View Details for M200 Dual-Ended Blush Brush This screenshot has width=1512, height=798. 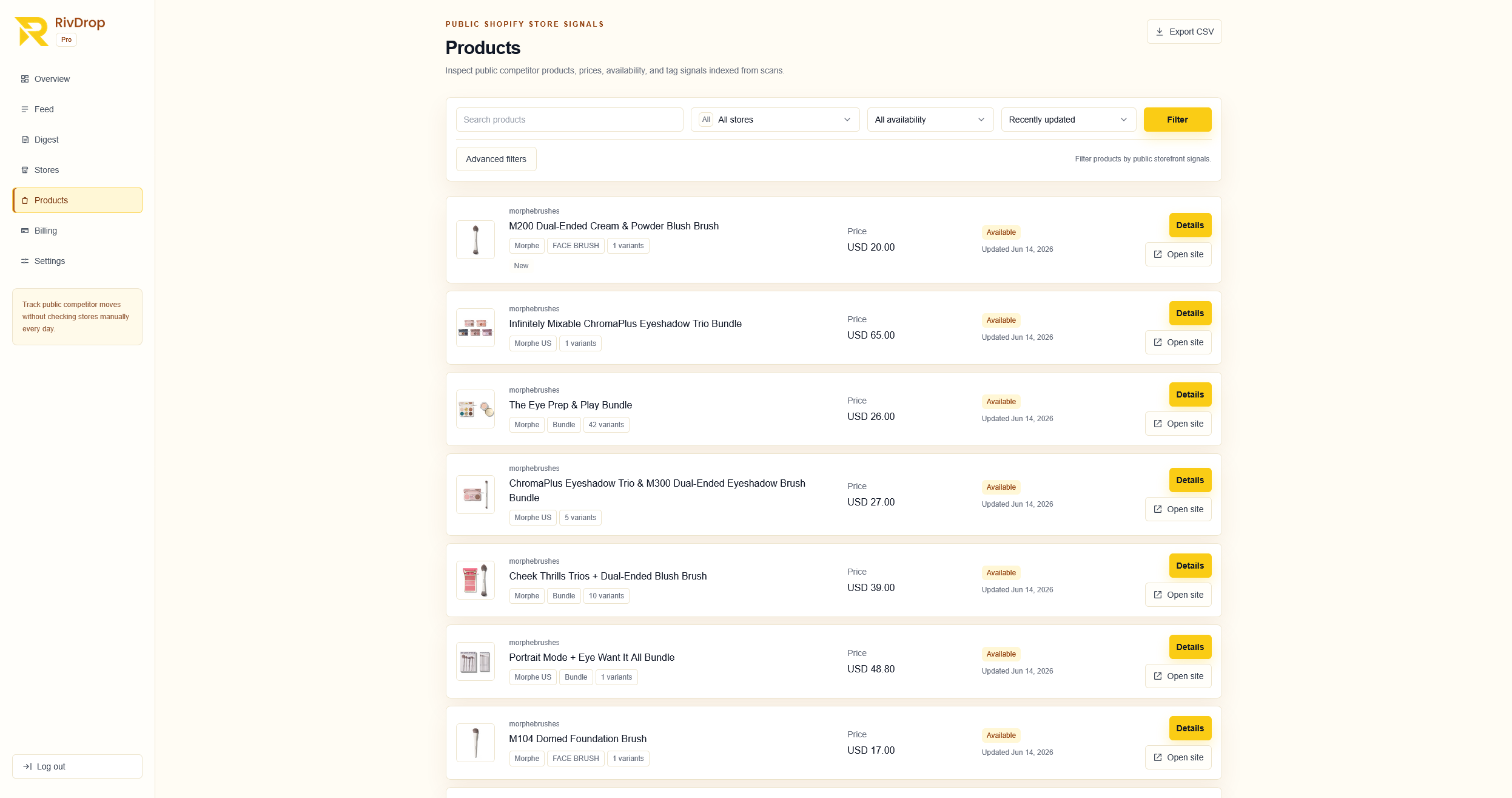pyautogui.click(x=1191, y=225)
